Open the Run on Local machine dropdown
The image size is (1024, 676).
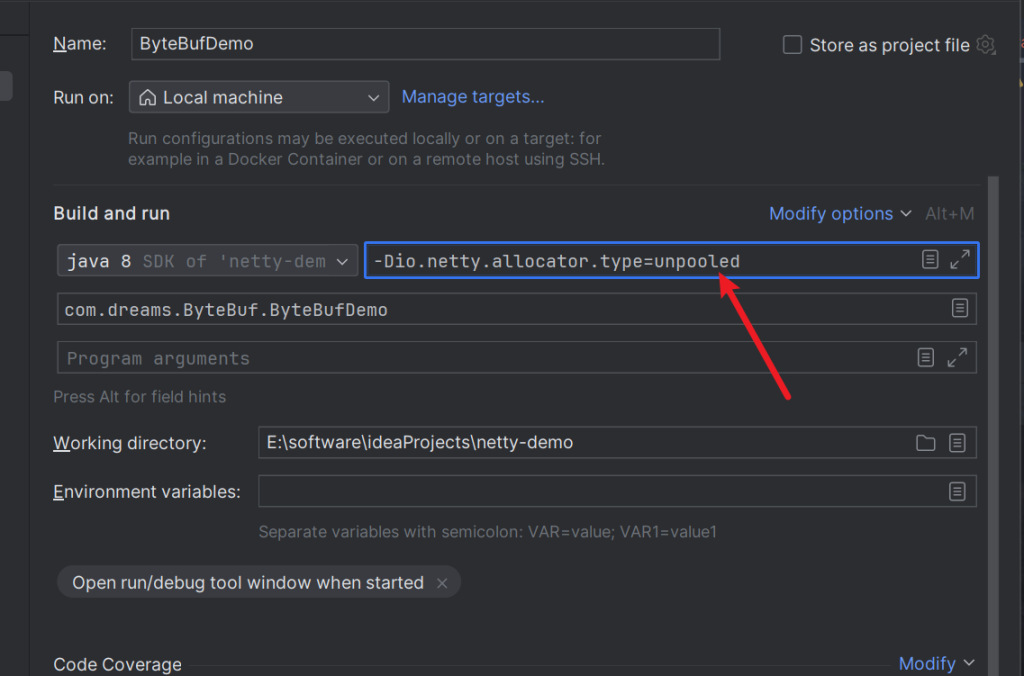coord(259,97)
